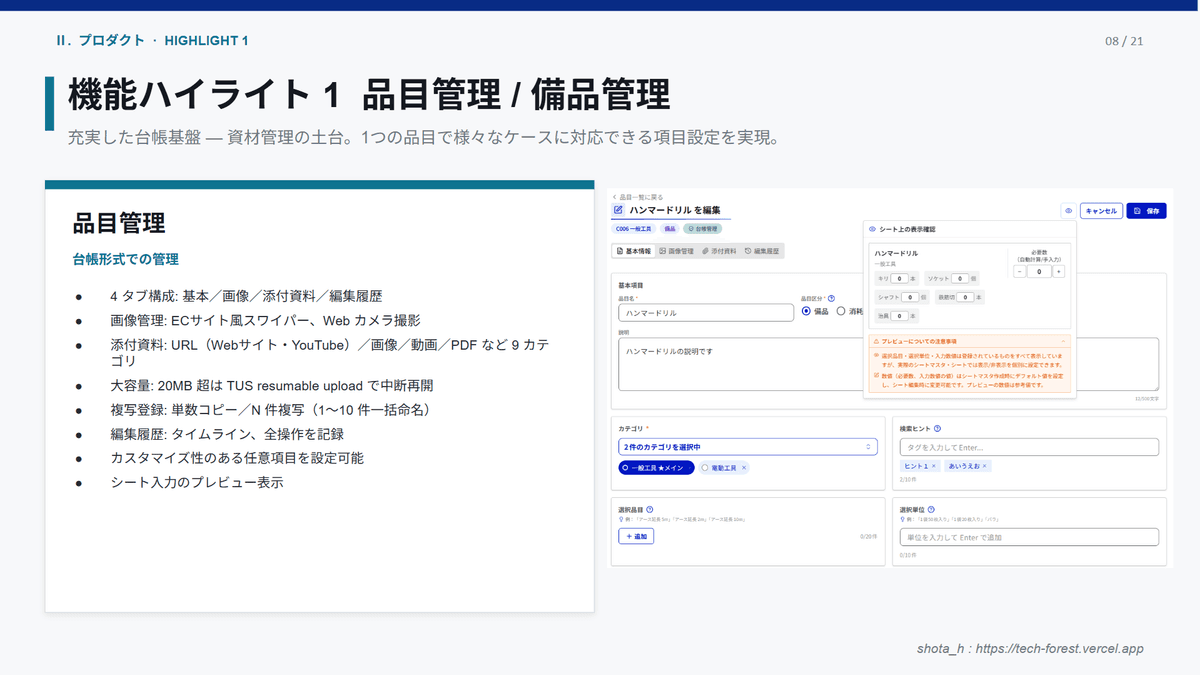This screenshot has width=1200, height=675.
Task: Click the help icon next to 選択品目
Action: (x=650, y=509)
